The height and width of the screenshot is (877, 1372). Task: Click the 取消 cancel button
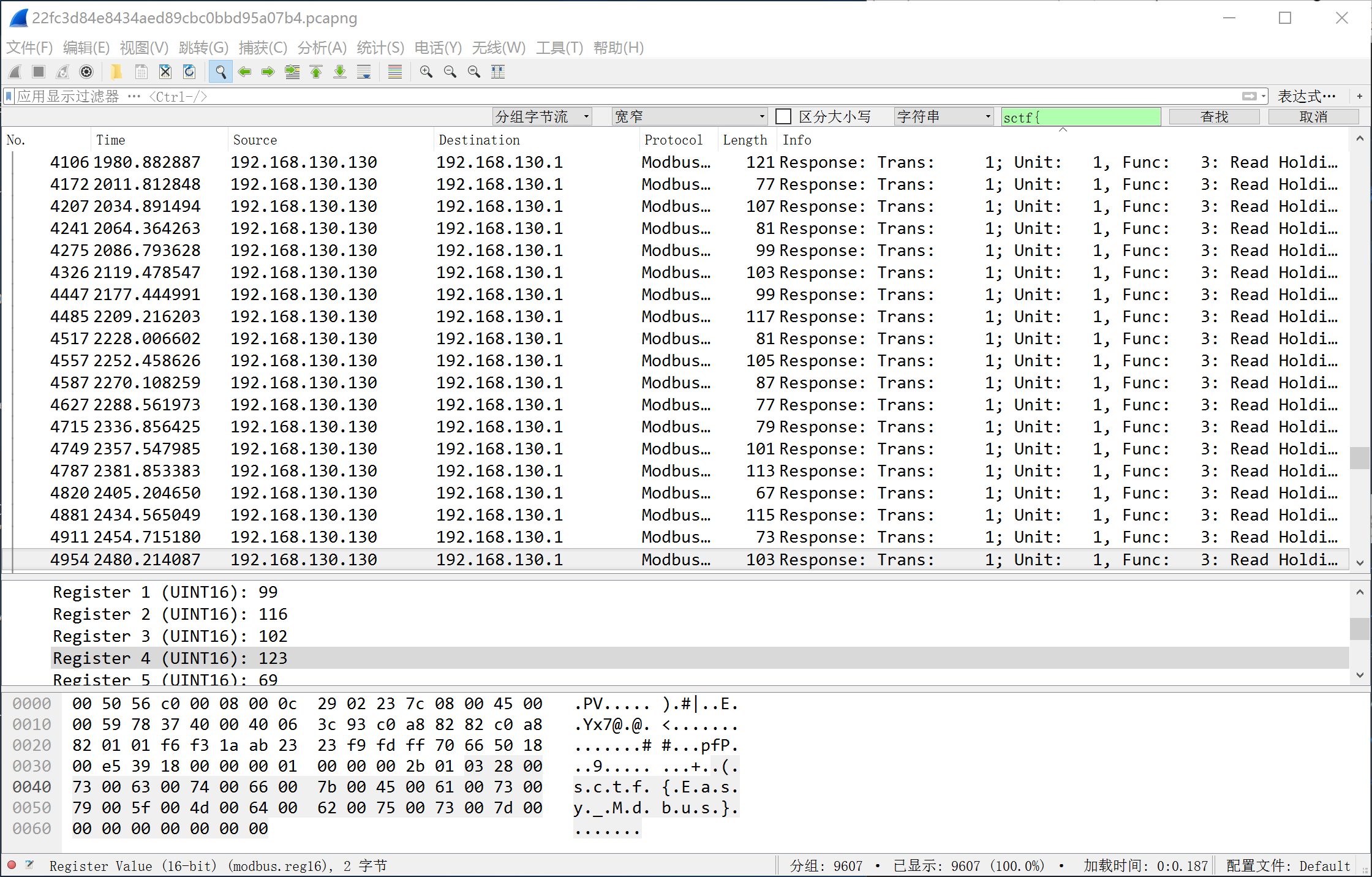point(1313,116)
